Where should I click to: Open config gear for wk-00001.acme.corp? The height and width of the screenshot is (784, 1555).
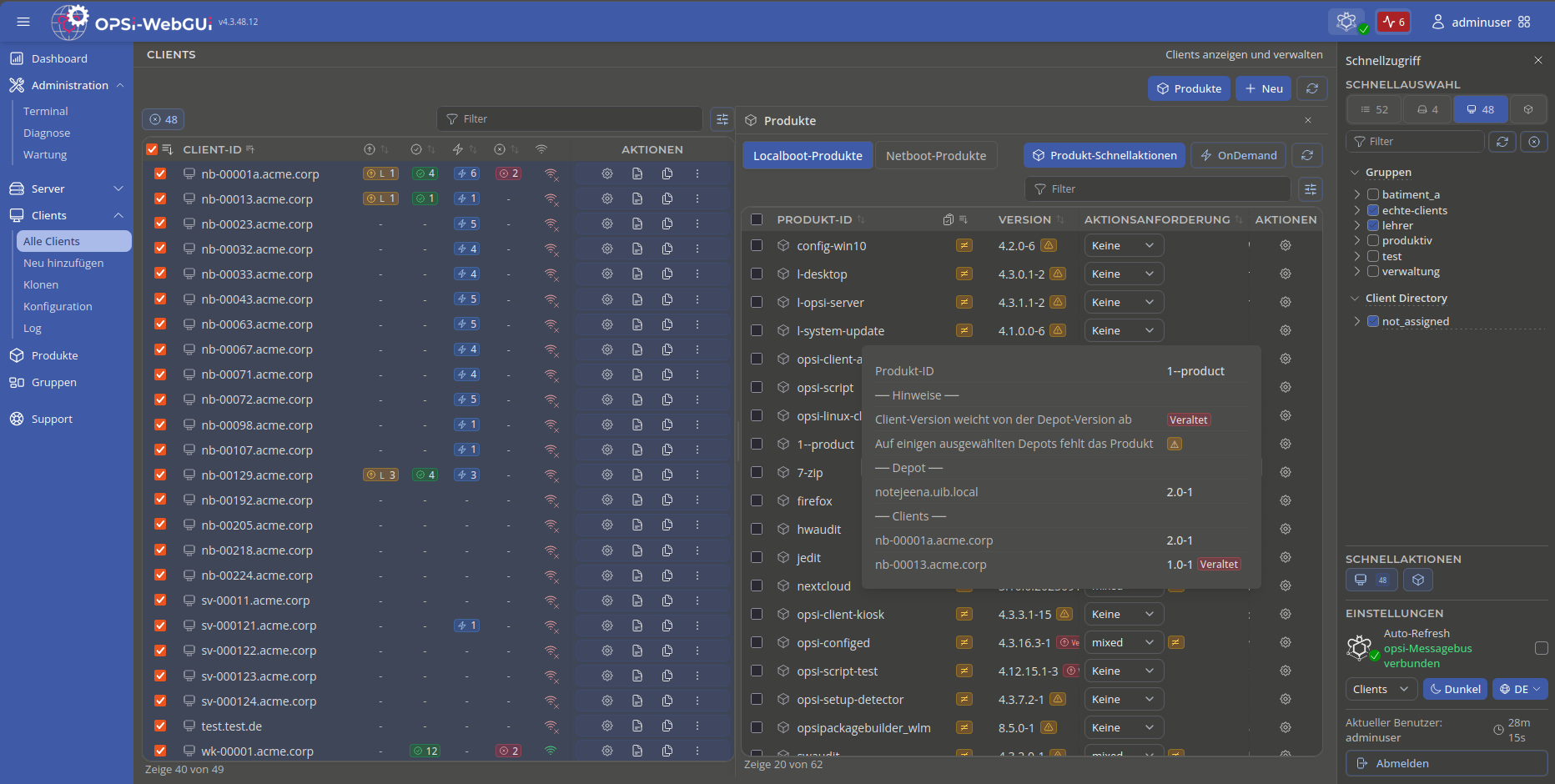pyautogui.click(x=607, y=751)
